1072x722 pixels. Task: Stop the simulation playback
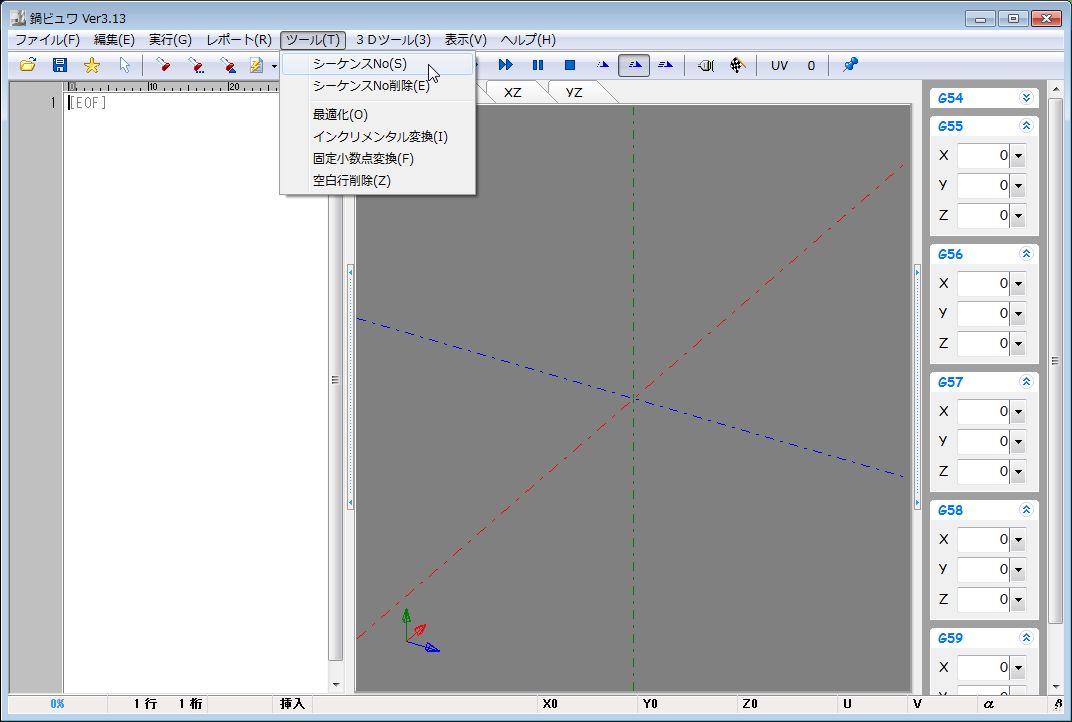(x=570, y=65)
